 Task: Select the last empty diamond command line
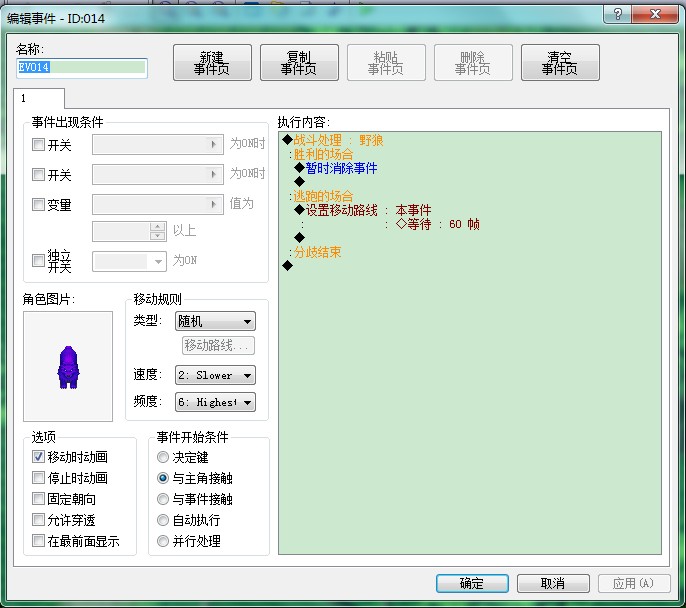pyautogui.click(x=287, y=266)
